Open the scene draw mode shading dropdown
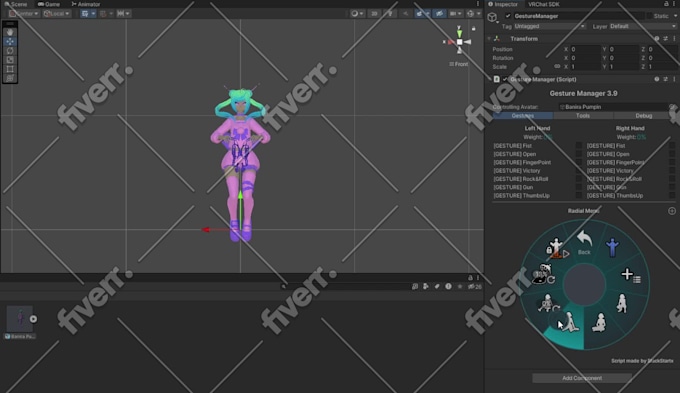Screen dimensions: 680x393 357,13
